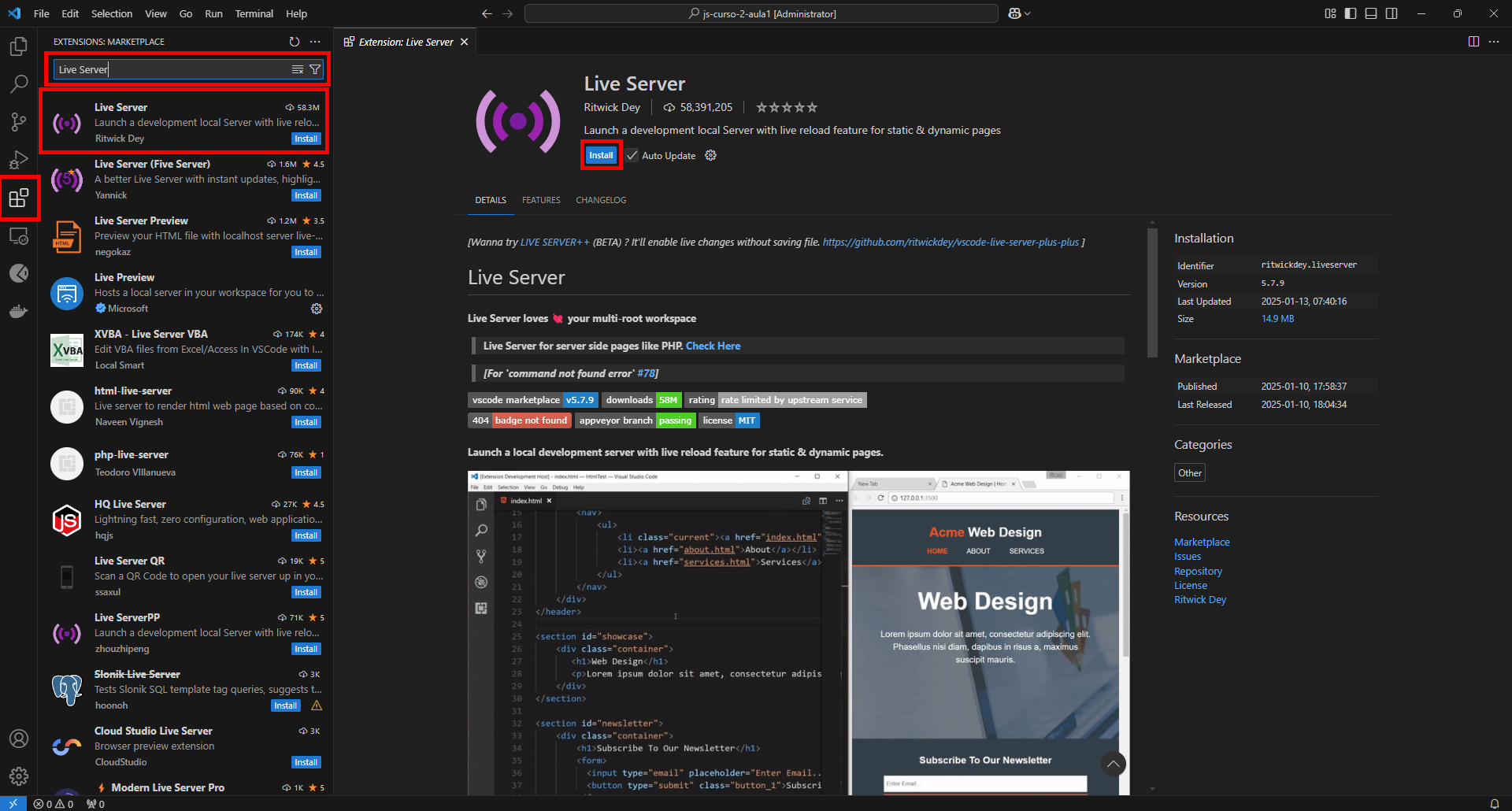The height and width of the screenshot is (811, 1512).
Task: Open Copilot chat icon in title bar
Action: coord(1014,13)
